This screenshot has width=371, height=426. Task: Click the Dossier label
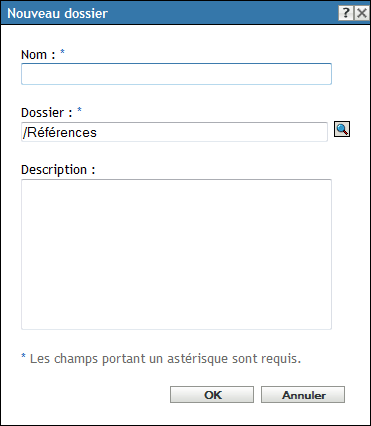[x=47, y=113]
